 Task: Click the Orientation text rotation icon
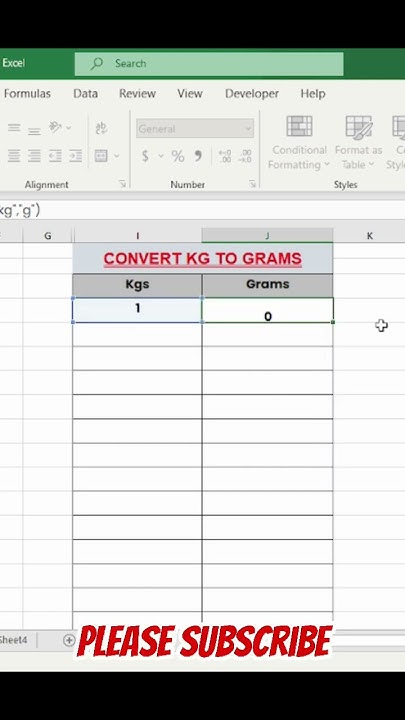pyautogui.click(x=56, y=127)
